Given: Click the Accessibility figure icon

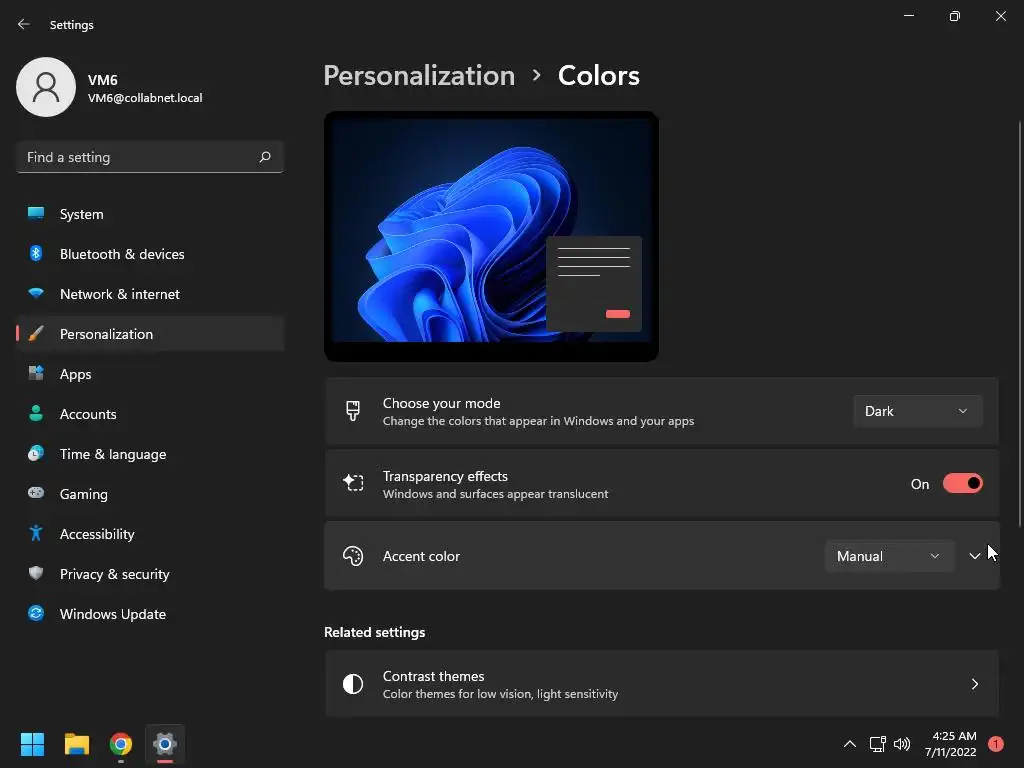Looking at the screenshot, I should [36, 533].
